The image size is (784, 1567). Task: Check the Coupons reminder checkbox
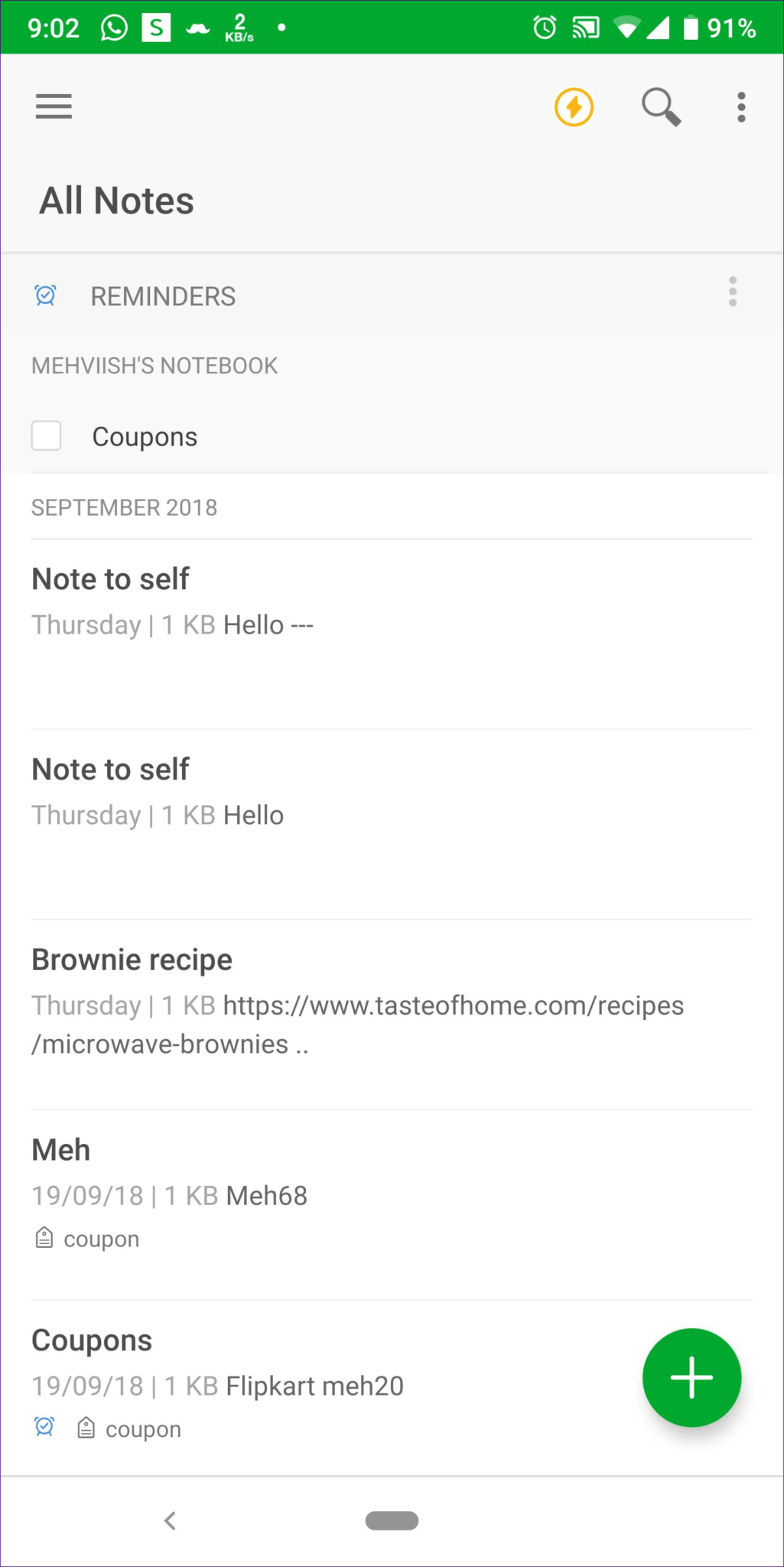47,436
